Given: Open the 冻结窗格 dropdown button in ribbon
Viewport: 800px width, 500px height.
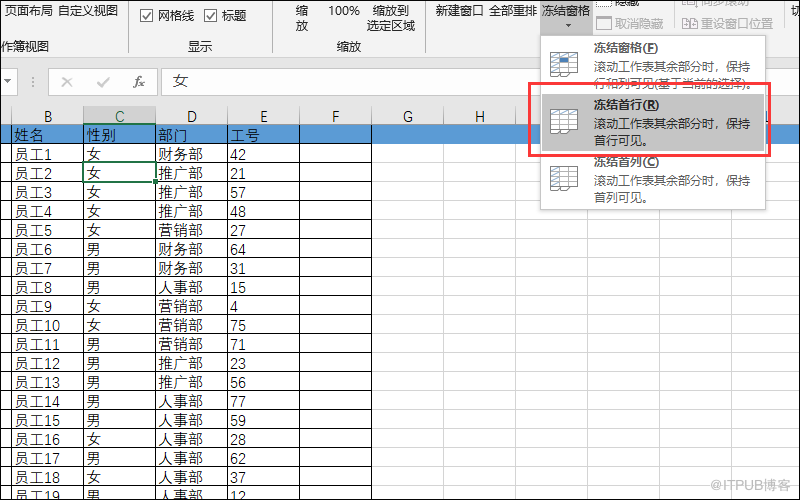Looking at the screenshot, I should tap(566, 16).
